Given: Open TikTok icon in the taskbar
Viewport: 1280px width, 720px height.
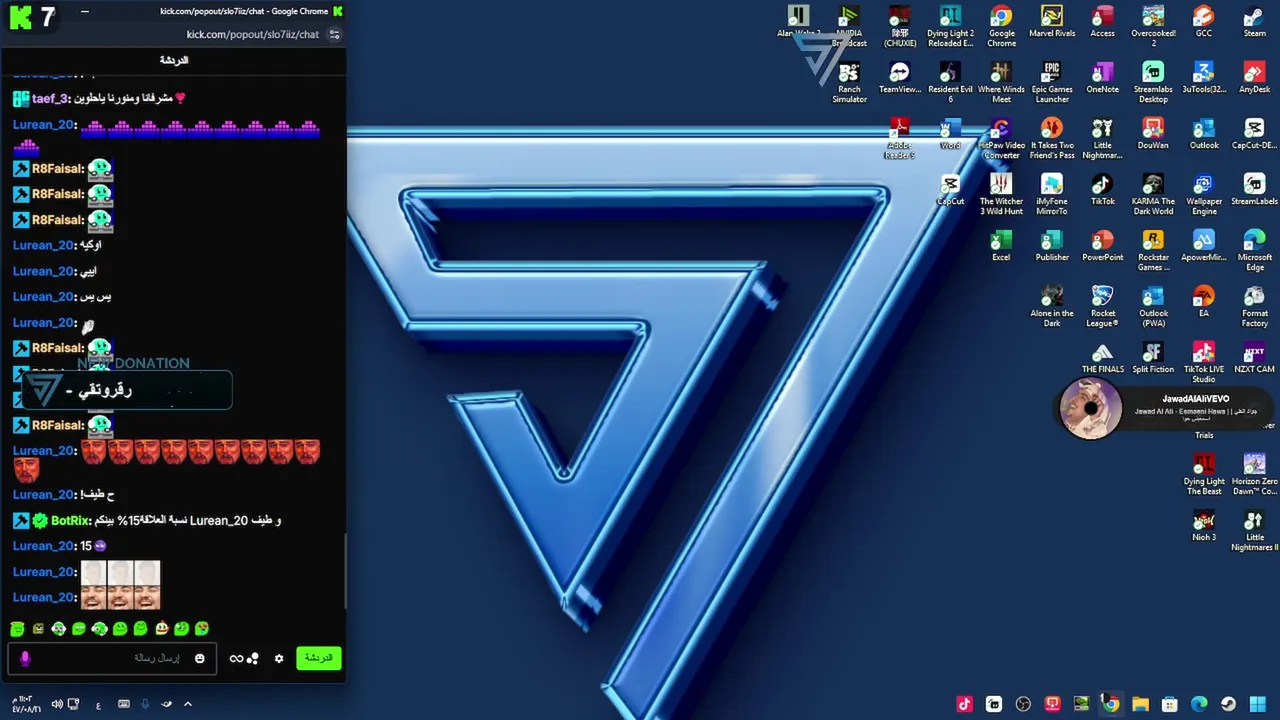Looking at the screenshot, I should coord(964,704).
